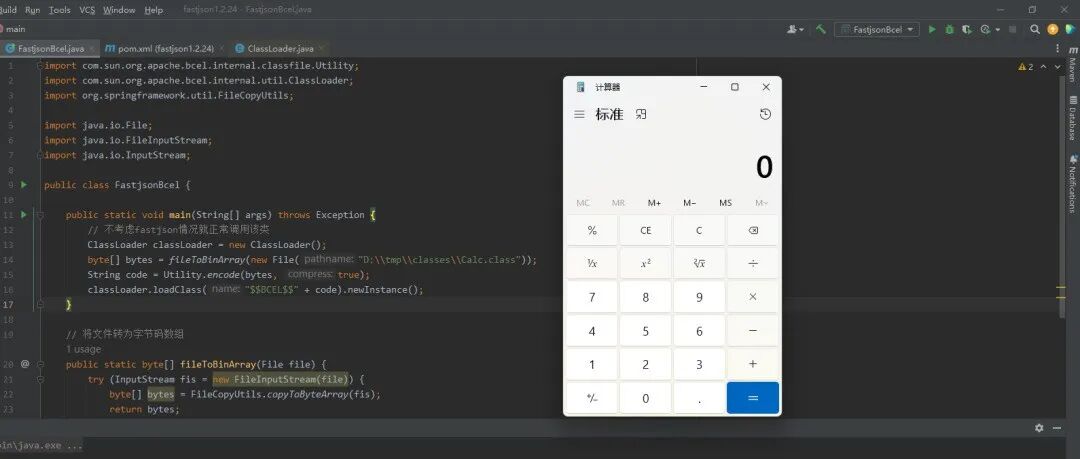The image size is (1080, 459).
Task: Open FastjsonBcel run configuration dropdown
Action: click(x=876, y=30)
